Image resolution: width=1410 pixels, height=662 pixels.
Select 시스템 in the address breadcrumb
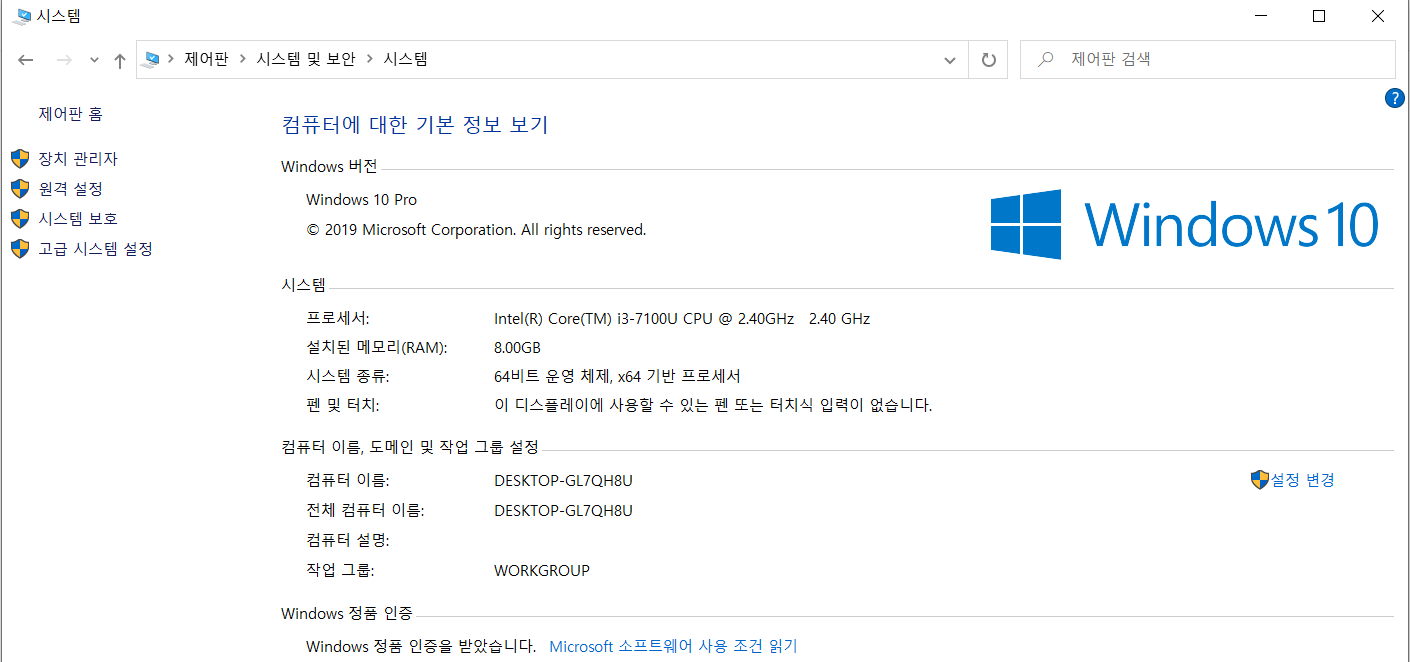(406, 59)
